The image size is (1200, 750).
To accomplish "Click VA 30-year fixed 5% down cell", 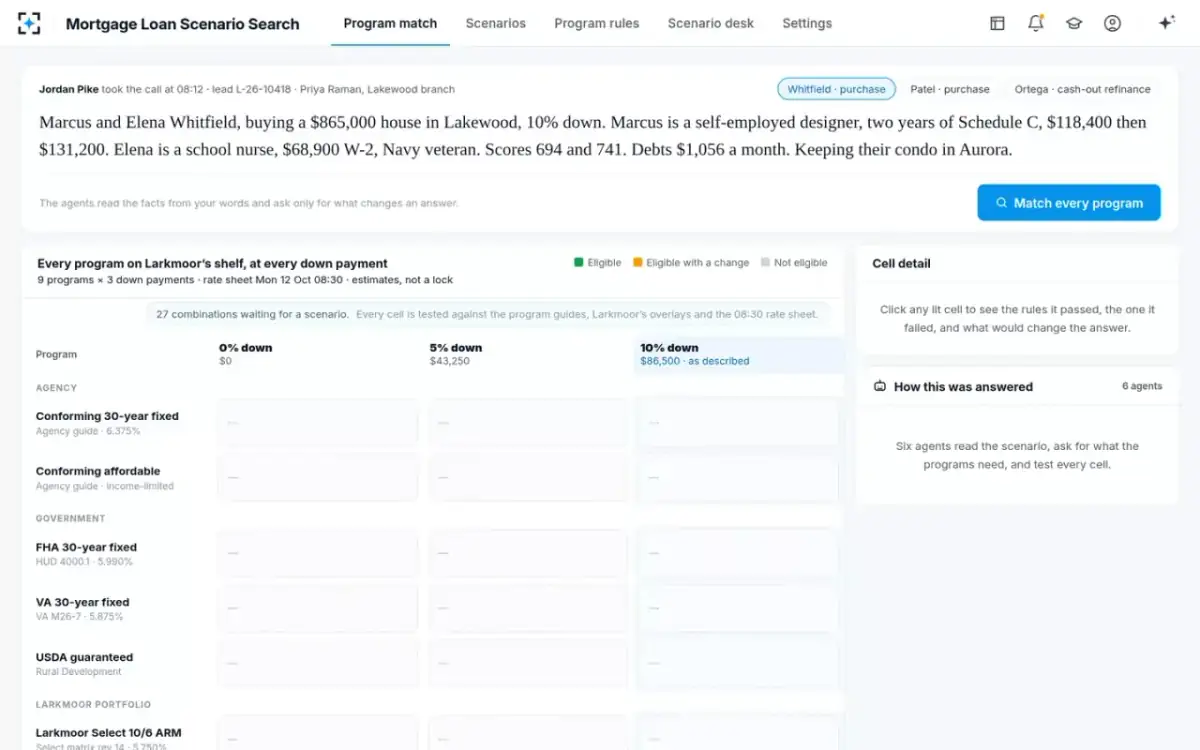I will [528, 609].
